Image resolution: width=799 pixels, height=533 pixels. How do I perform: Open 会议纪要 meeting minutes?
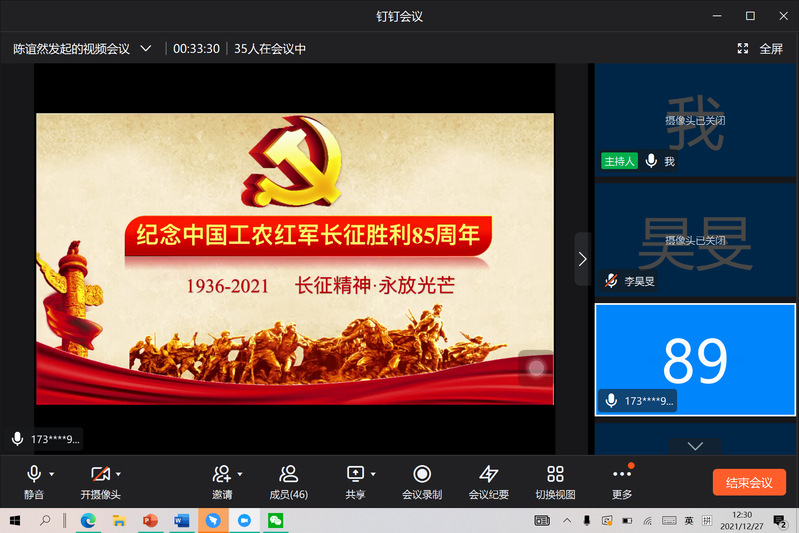click(489, 482)
